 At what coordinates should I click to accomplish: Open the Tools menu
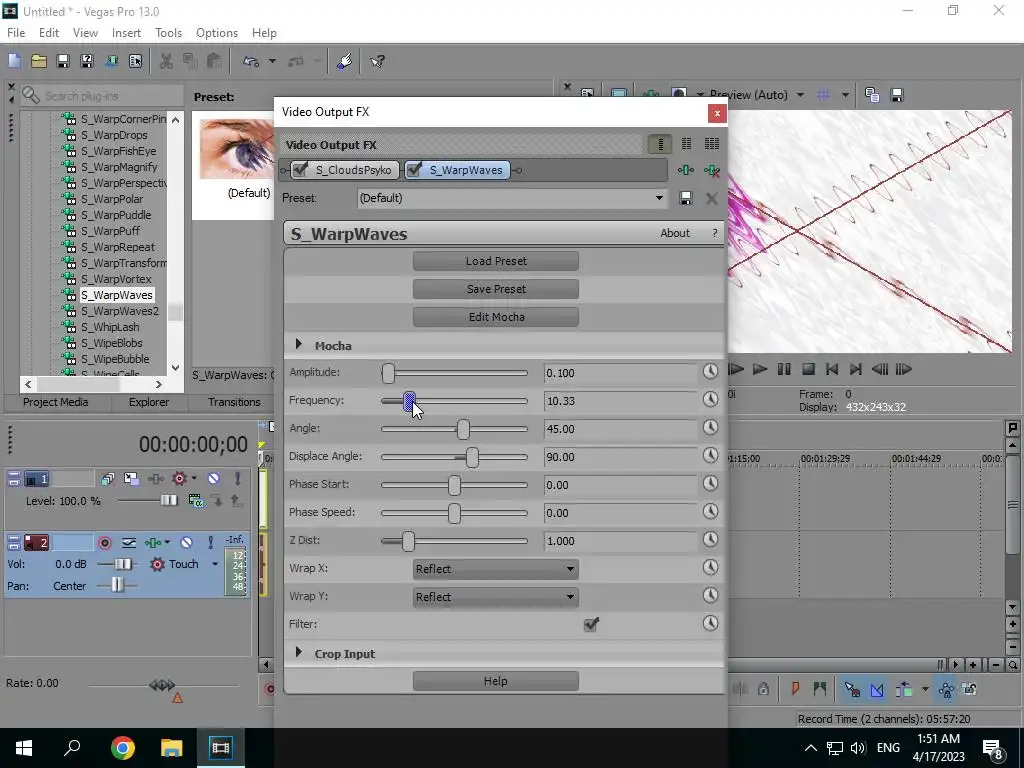[168, 33]
